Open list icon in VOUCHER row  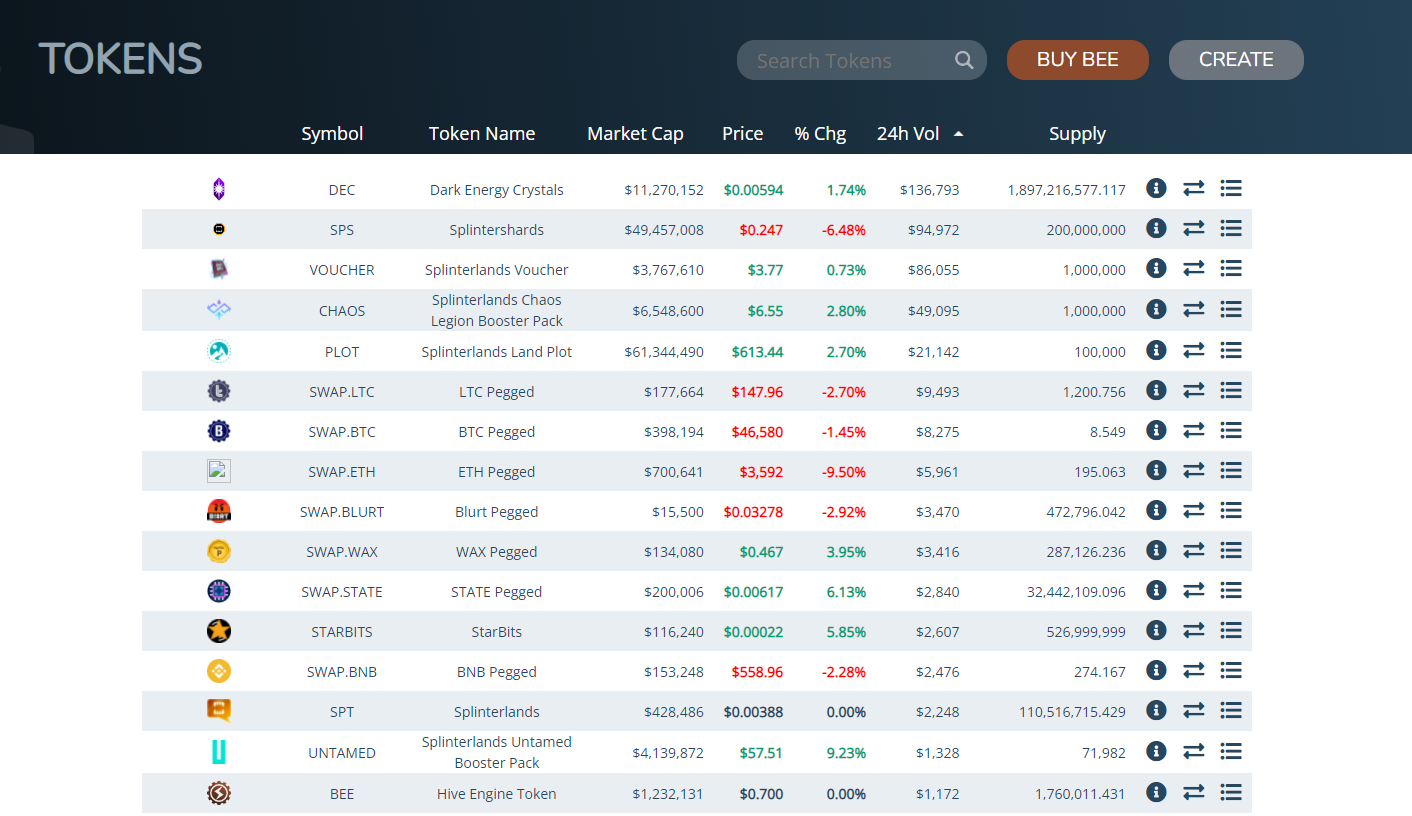pos(1231,268)
